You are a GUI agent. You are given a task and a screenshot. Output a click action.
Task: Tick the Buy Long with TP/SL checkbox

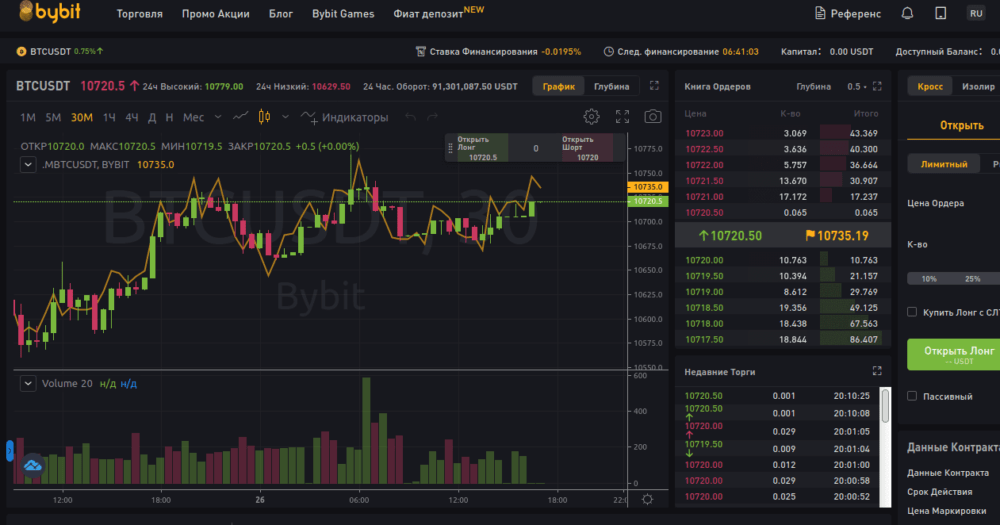[912, 312]
